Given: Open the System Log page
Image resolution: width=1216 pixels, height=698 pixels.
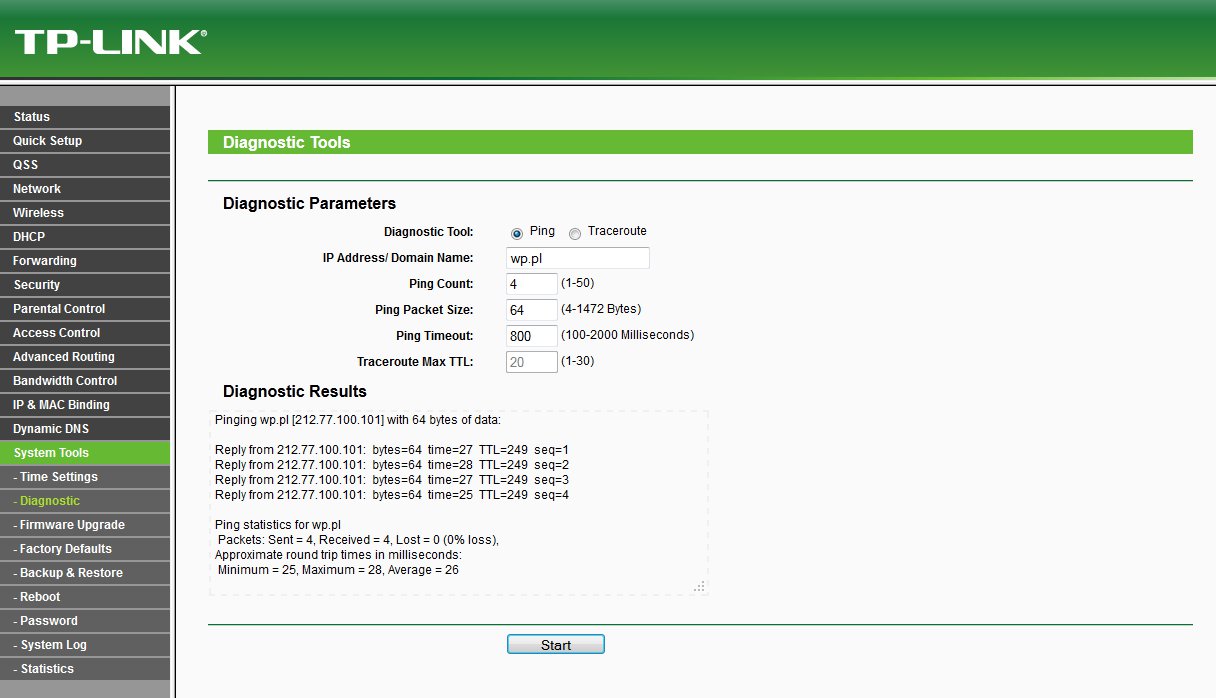Looking at the screenshot, I should click(x=85, y=645).
